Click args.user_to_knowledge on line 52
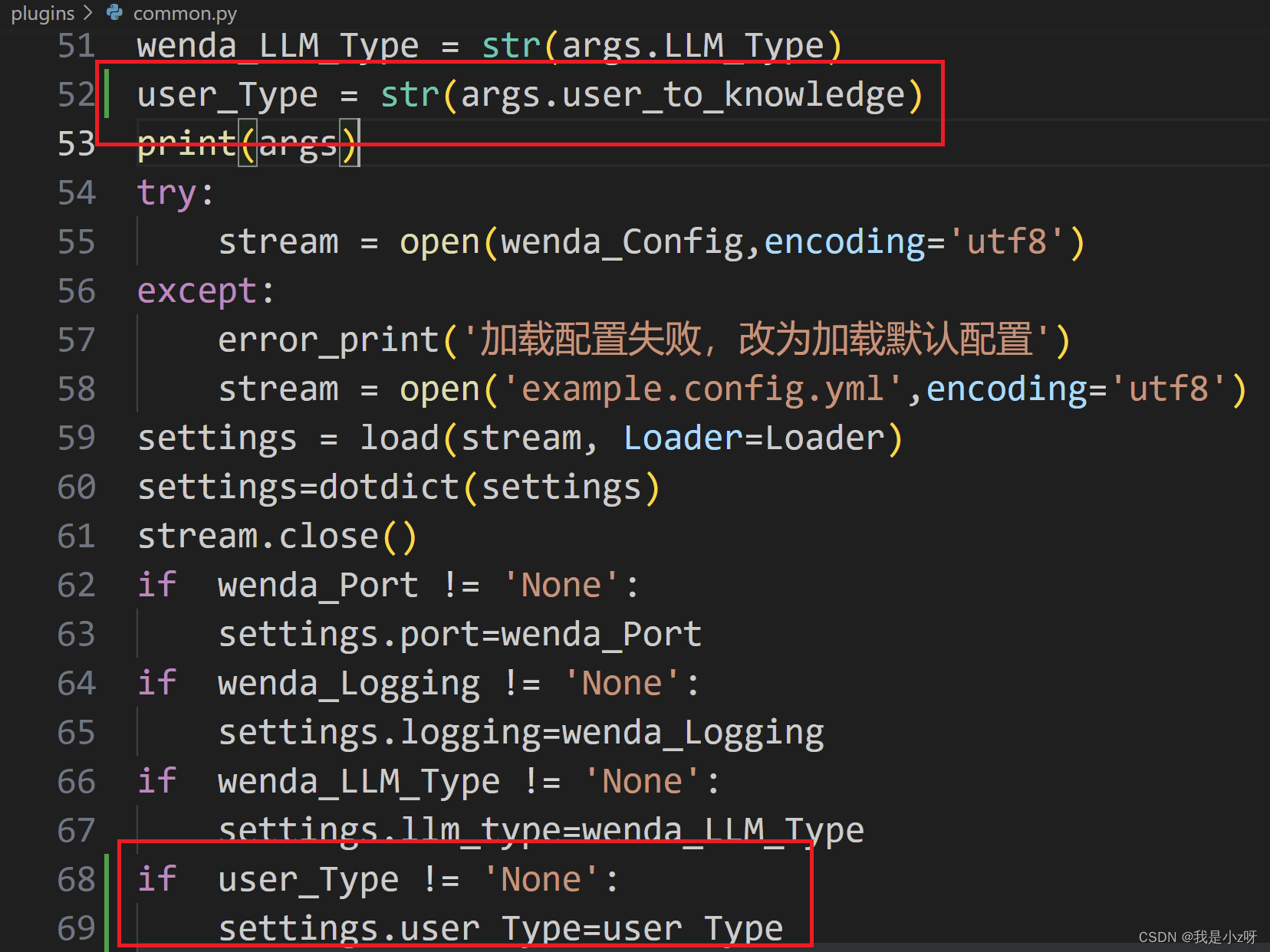The height and width of the screenshot is (952, 1270). click(x=683, y=95)
